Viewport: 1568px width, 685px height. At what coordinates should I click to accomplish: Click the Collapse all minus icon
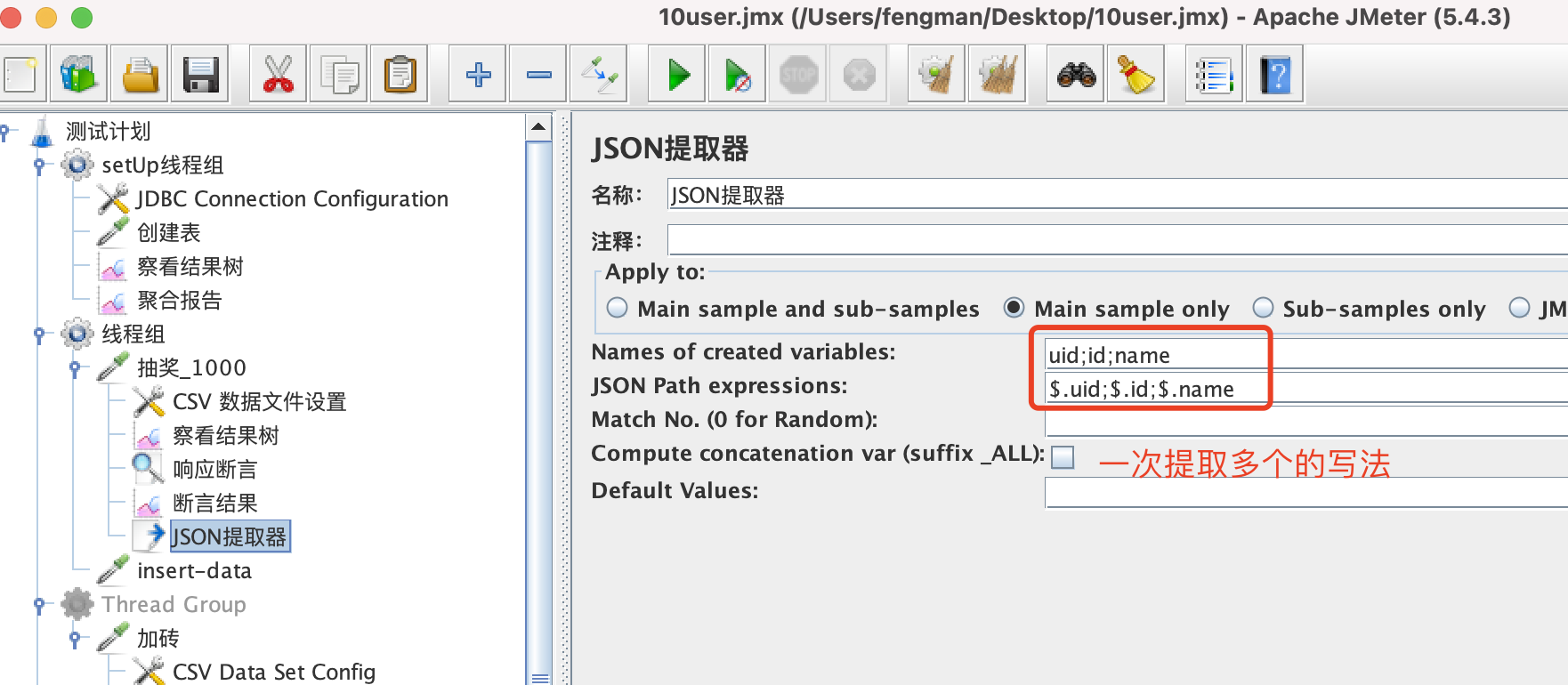click(538, 75)
